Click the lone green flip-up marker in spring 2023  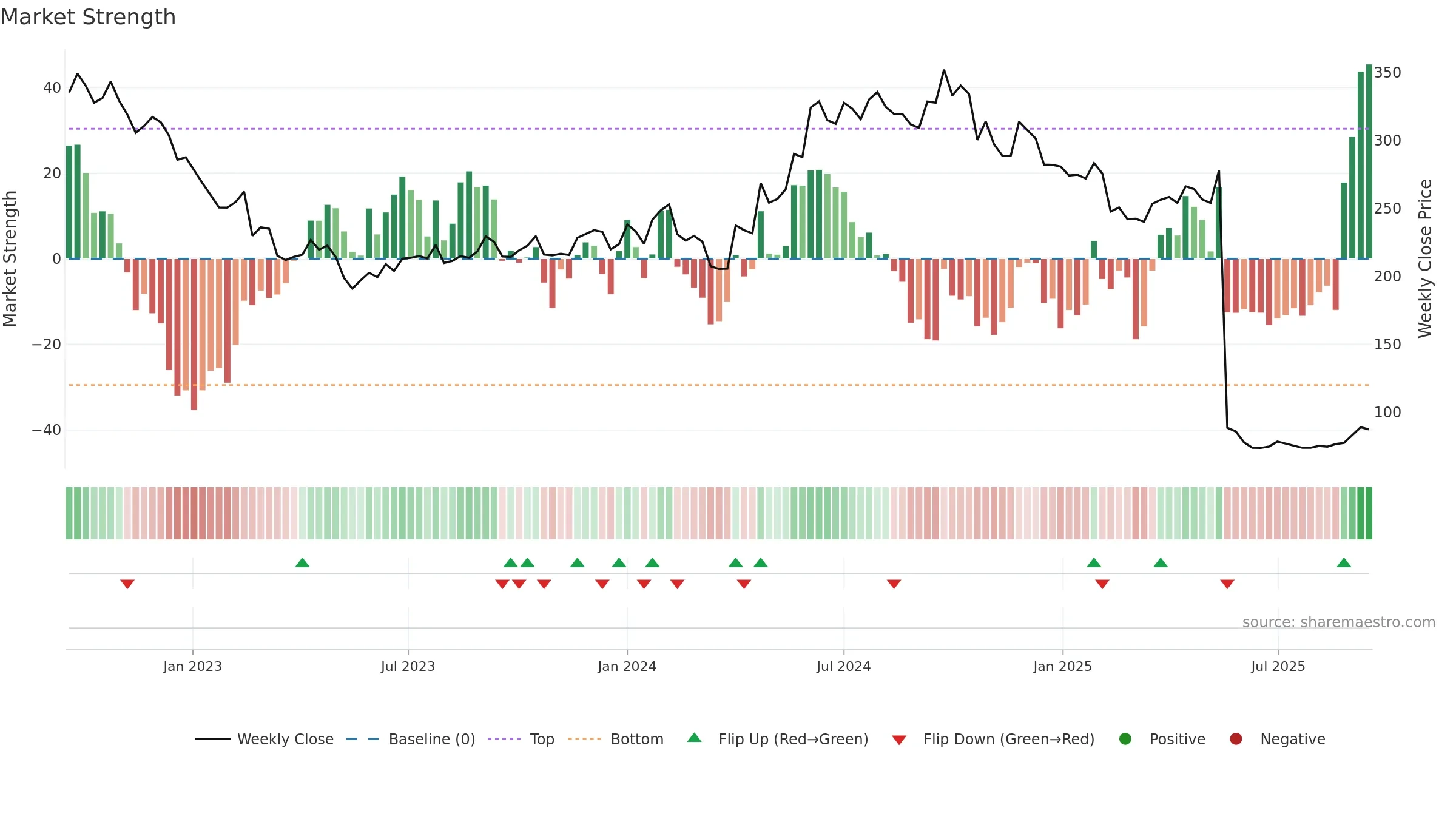[x=302, y=562]
